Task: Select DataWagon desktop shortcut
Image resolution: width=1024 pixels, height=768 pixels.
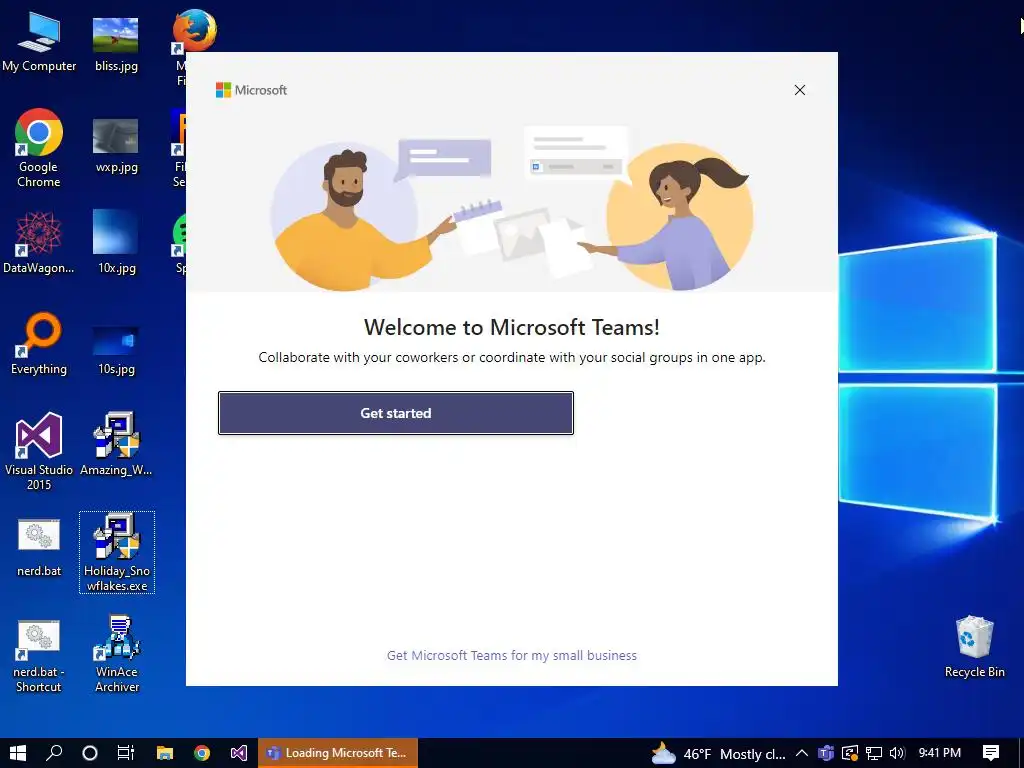Action: [x=39, y=242]
